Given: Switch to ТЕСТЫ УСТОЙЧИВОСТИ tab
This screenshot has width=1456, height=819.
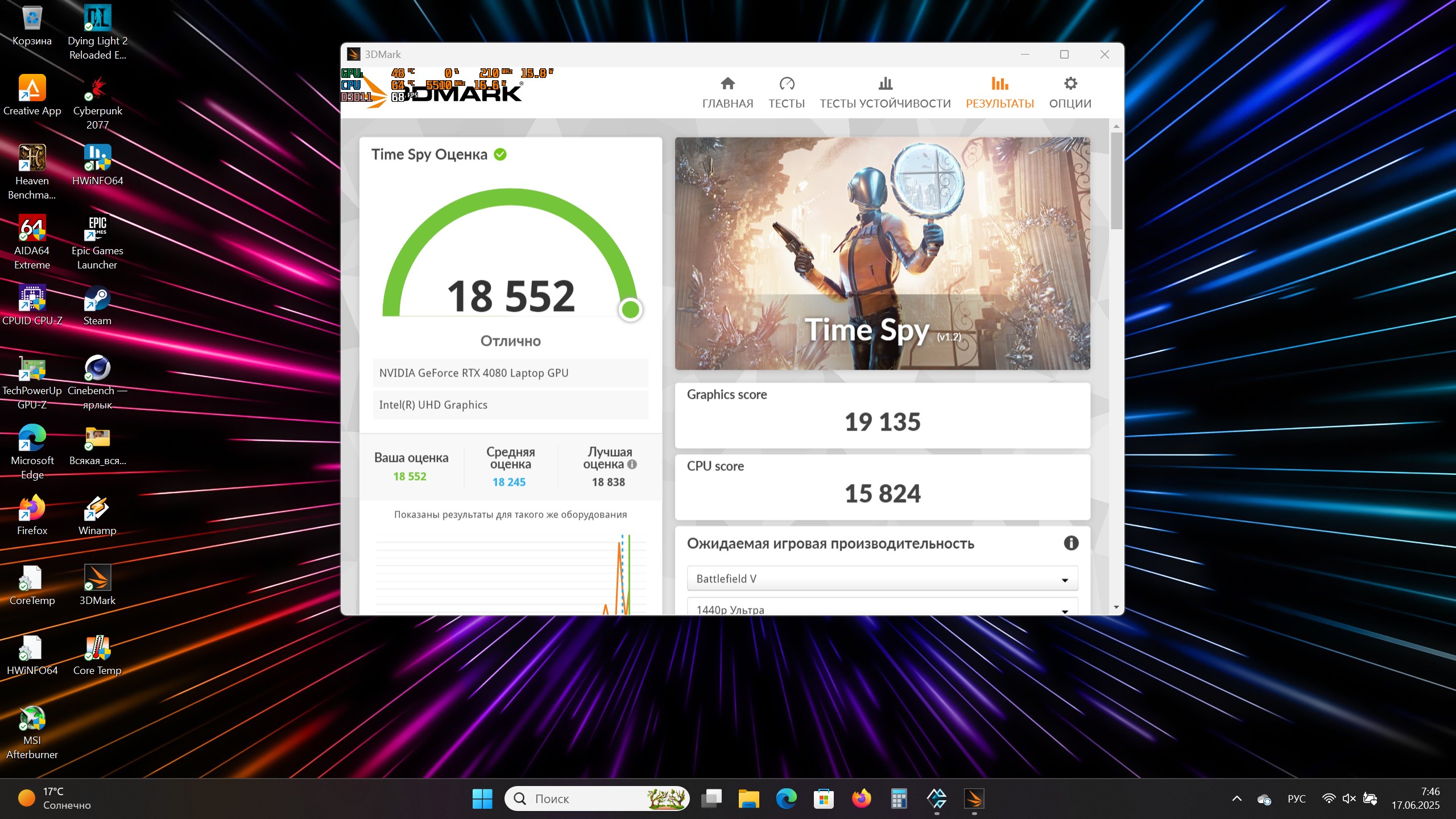Looking at the screenshot, I should [x=885, y=92].
